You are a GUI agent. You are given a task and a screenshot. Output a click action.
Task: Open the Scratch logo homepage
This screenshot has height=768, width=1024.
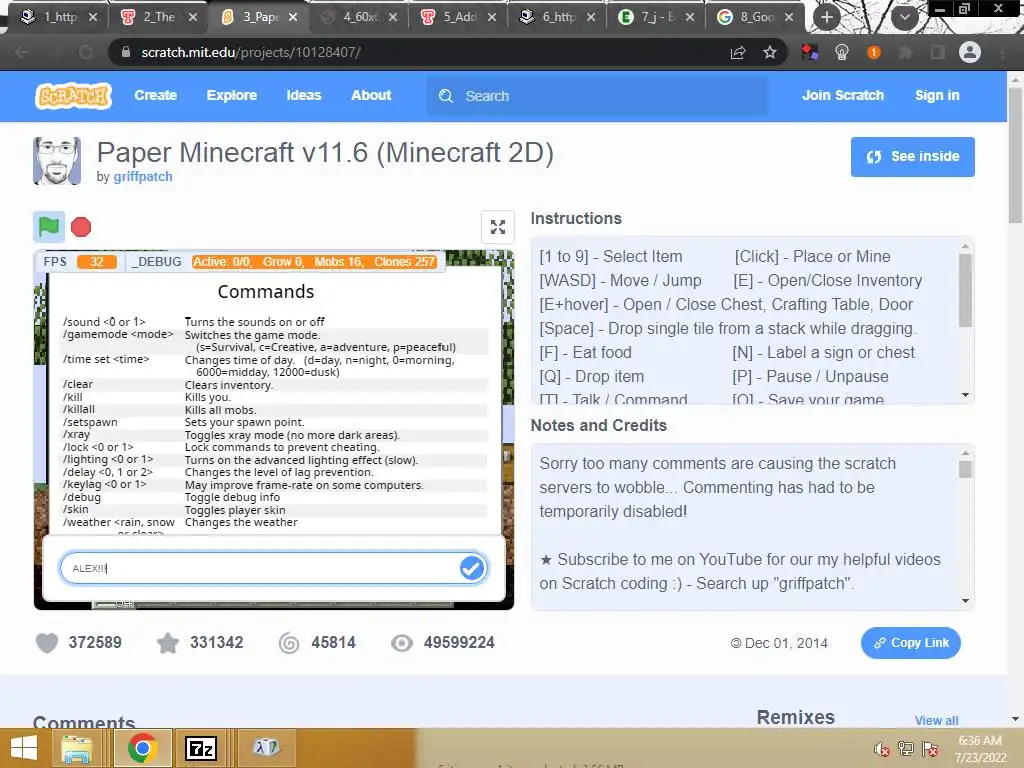[73, 96]
